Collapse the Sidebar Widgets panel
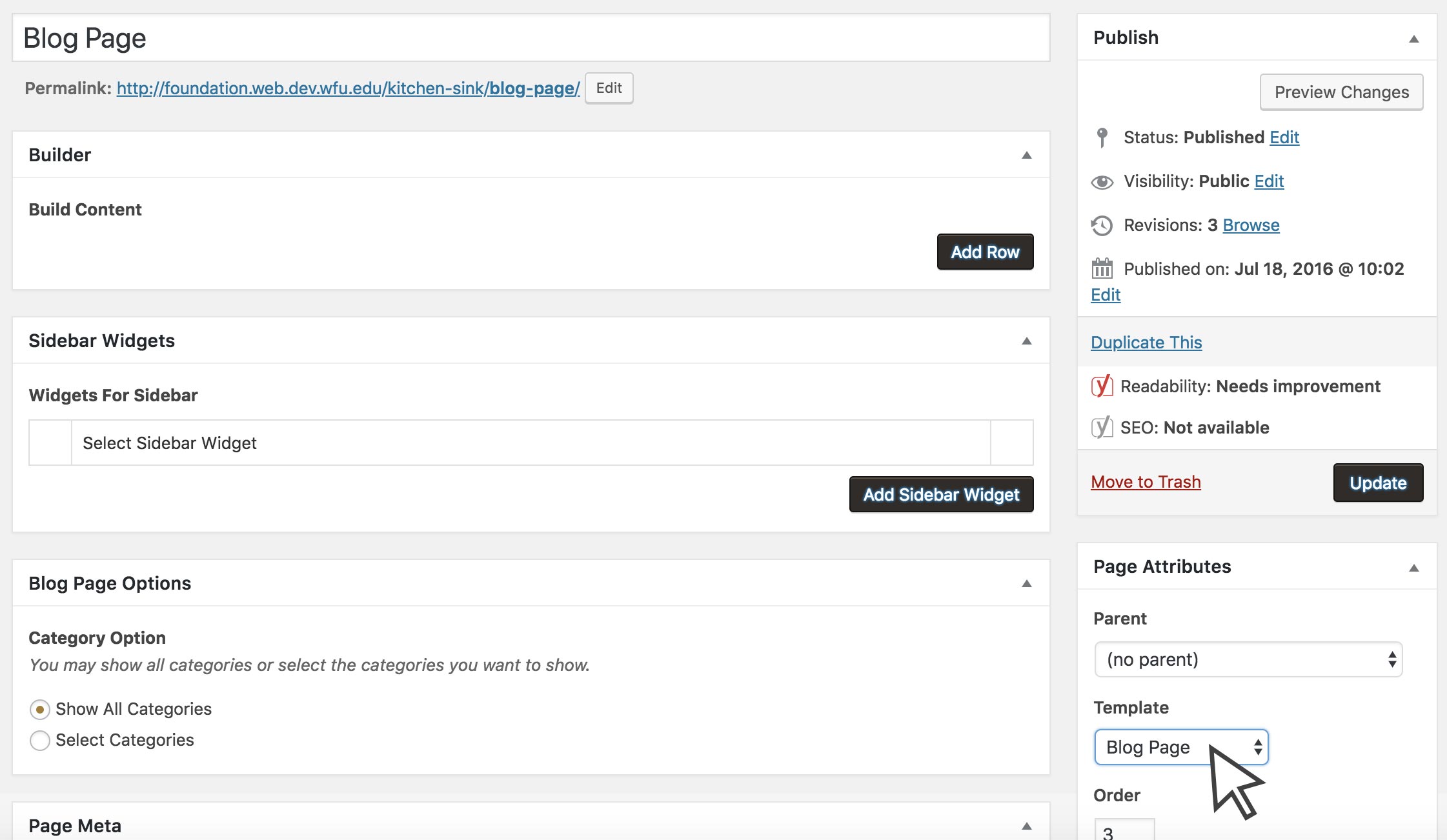This screenshot has height=840, width=1447. pyautogui.click(x=1027, y=341)
